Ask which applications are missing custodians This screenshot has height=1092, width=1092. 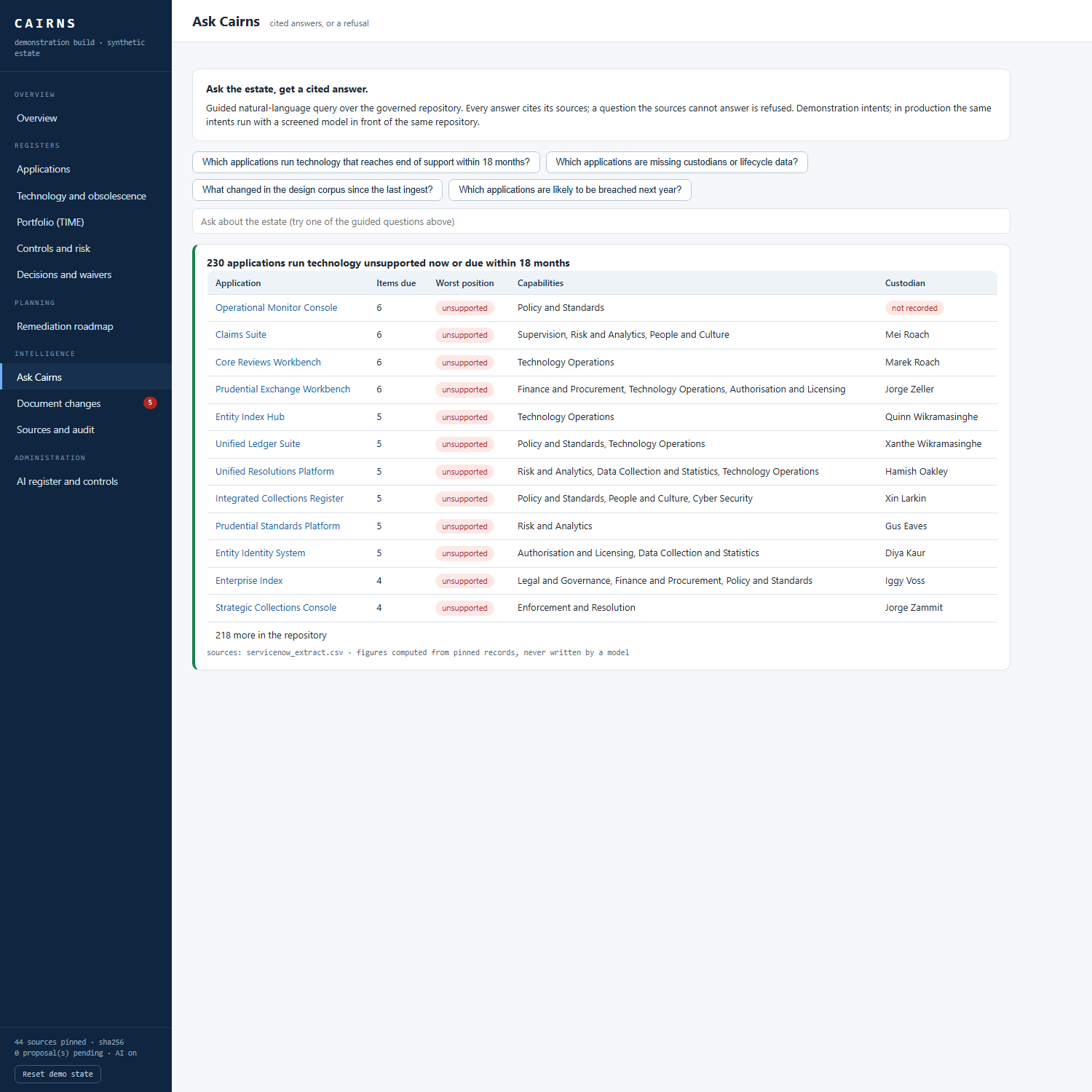pyautogui.click(x=677, y=162)
